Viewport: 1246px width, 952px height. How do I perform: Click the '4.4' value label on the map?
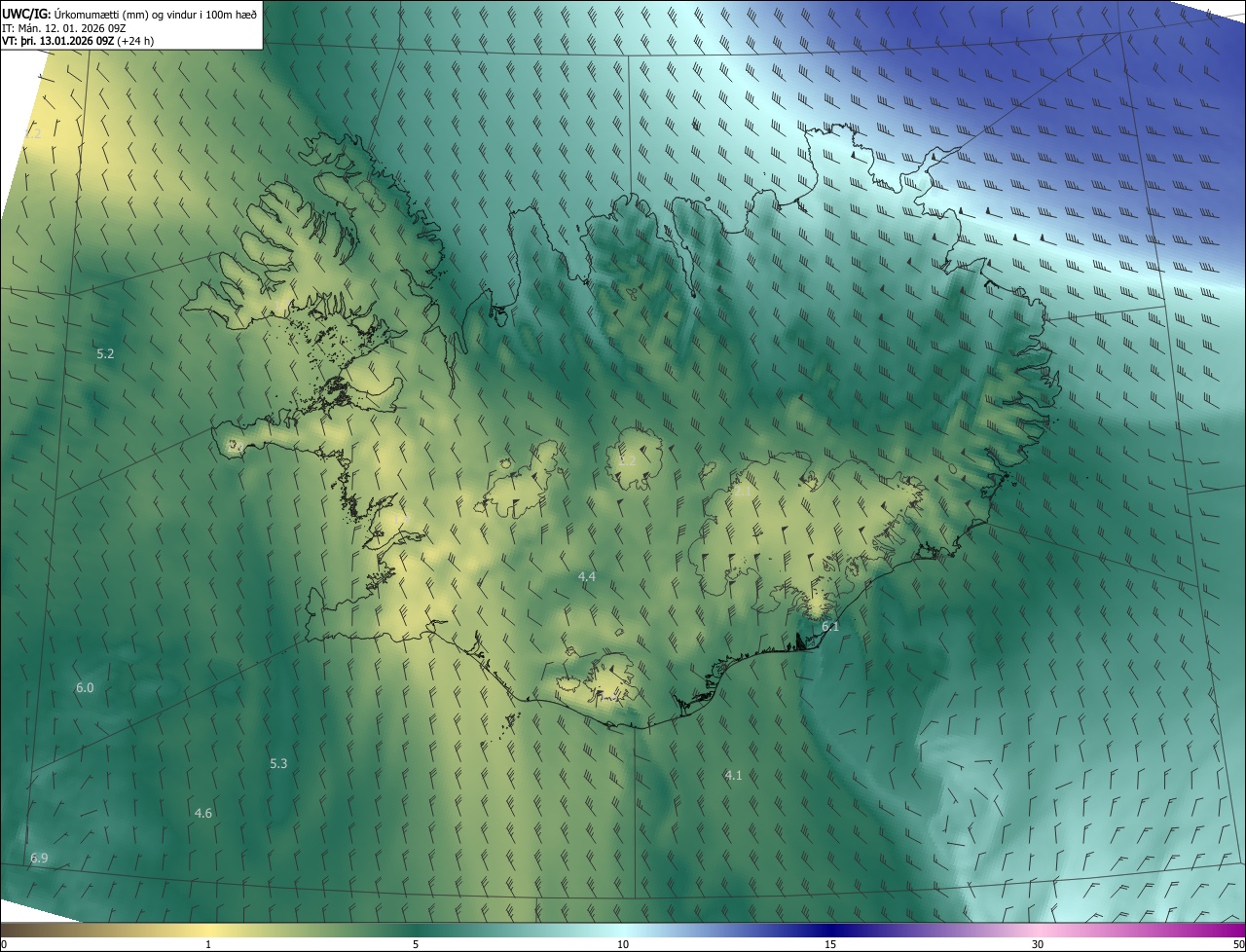587,577
